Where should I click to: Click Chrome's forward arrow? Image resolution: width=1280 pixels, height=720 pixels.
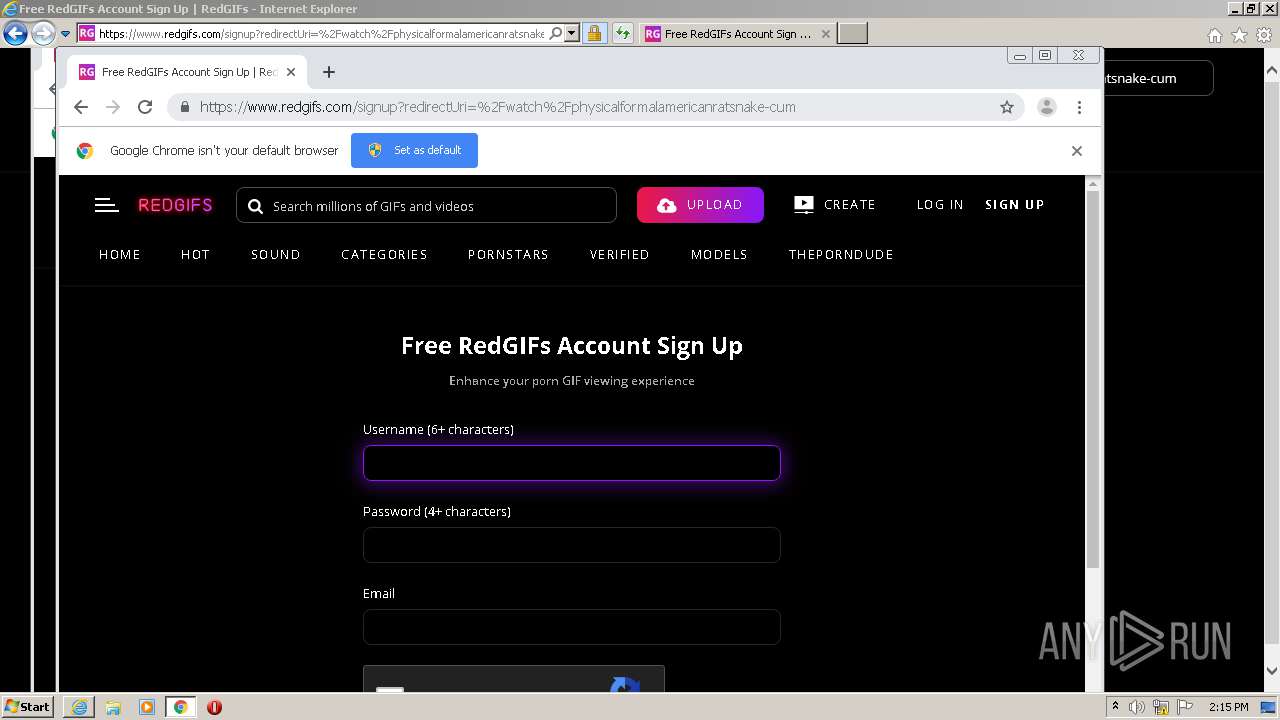pos(113,107)
